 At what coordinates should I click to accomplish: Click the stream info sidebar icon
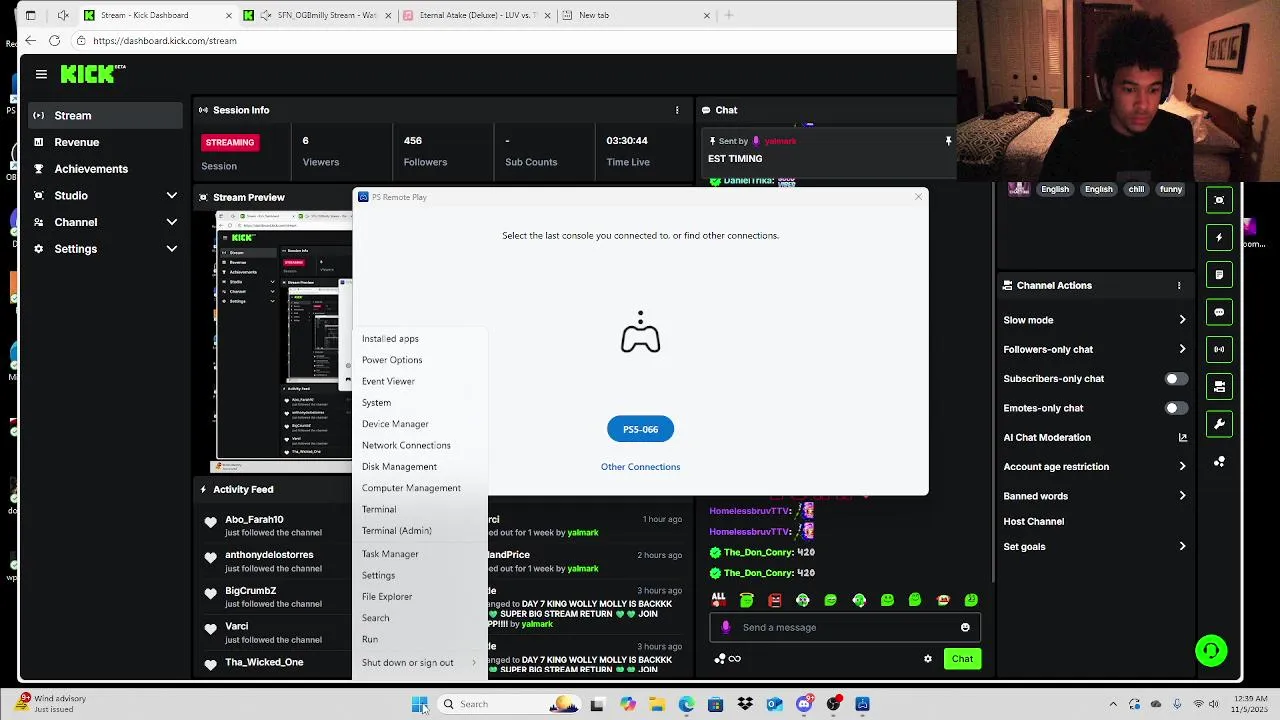[1219, 200]
